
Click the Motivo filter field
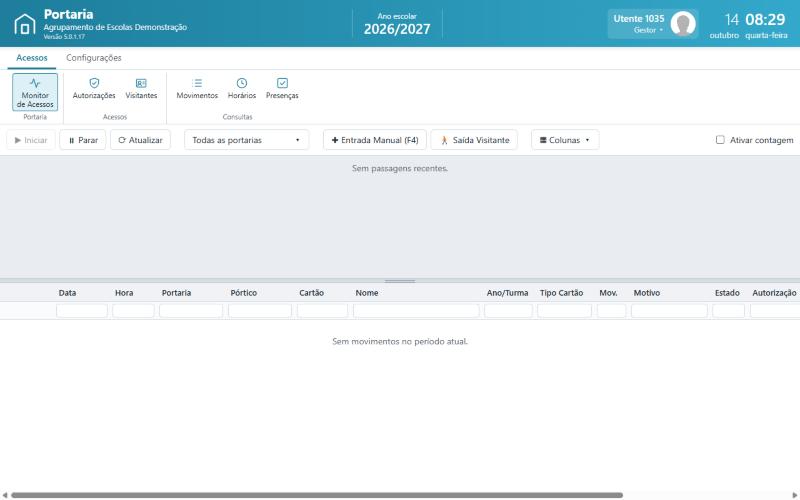point(669,310)
